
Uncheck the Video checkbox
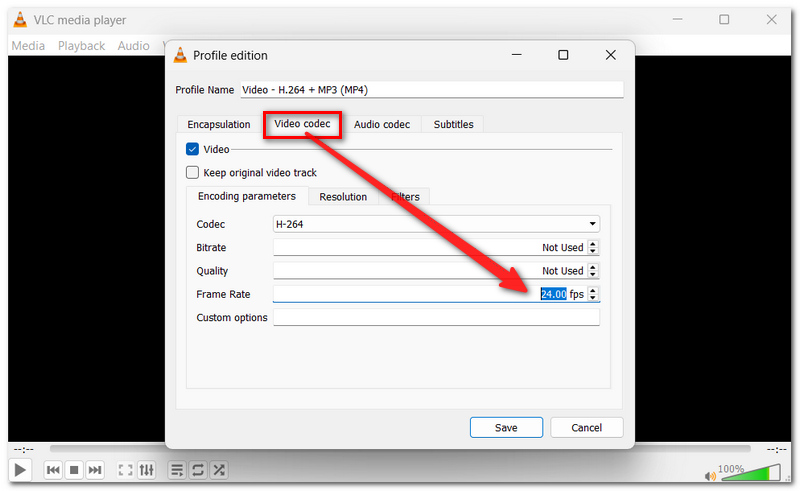(x=192, y=149)
